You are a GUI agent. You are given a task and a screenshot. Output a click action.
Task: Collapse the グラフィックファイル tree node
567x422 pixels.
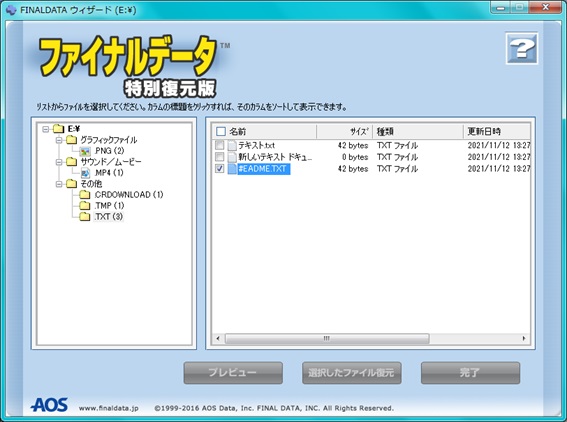(59, 140)
